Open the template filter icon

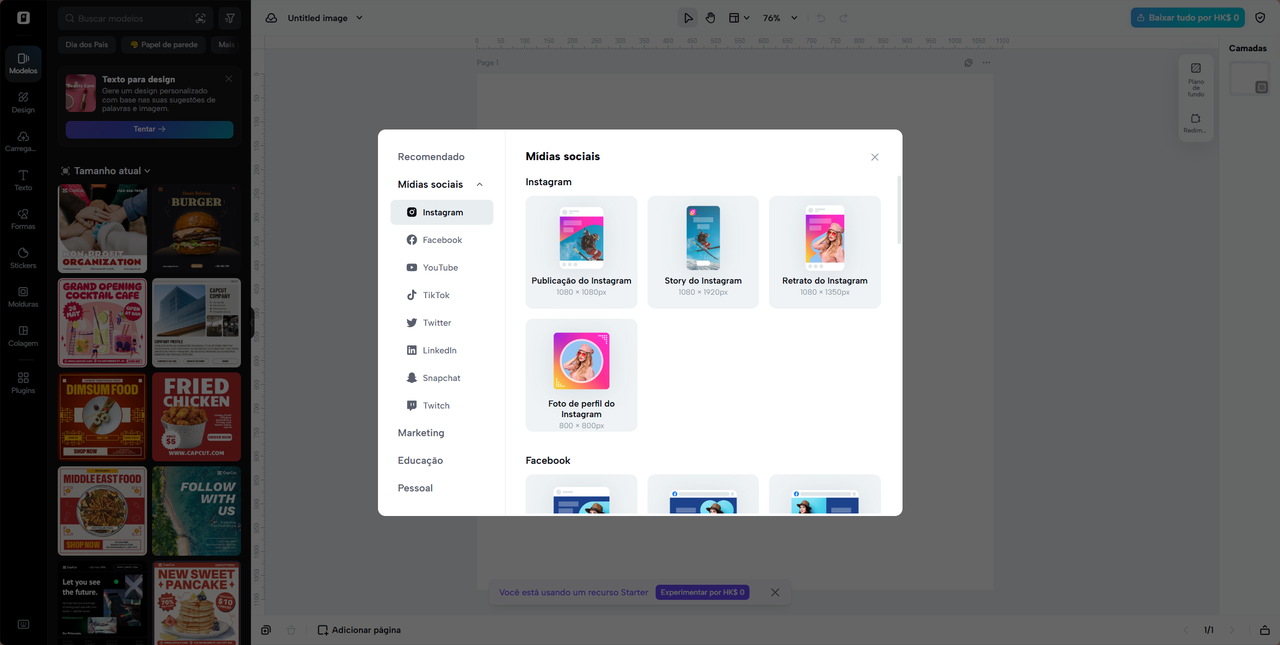click(230, 18)
